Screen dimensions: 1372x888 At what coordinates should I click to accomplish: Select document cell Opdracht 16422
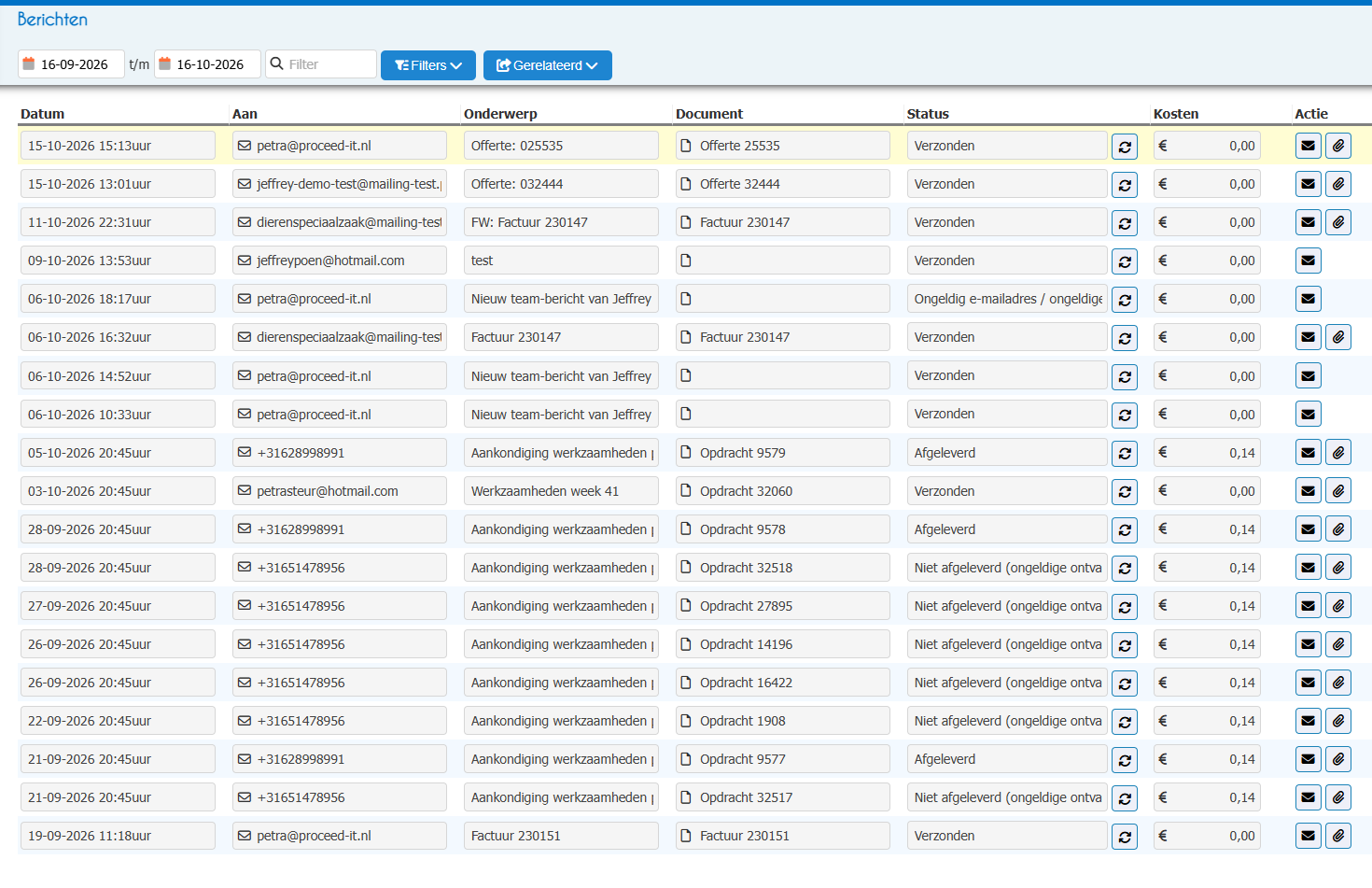coord(783,683)
